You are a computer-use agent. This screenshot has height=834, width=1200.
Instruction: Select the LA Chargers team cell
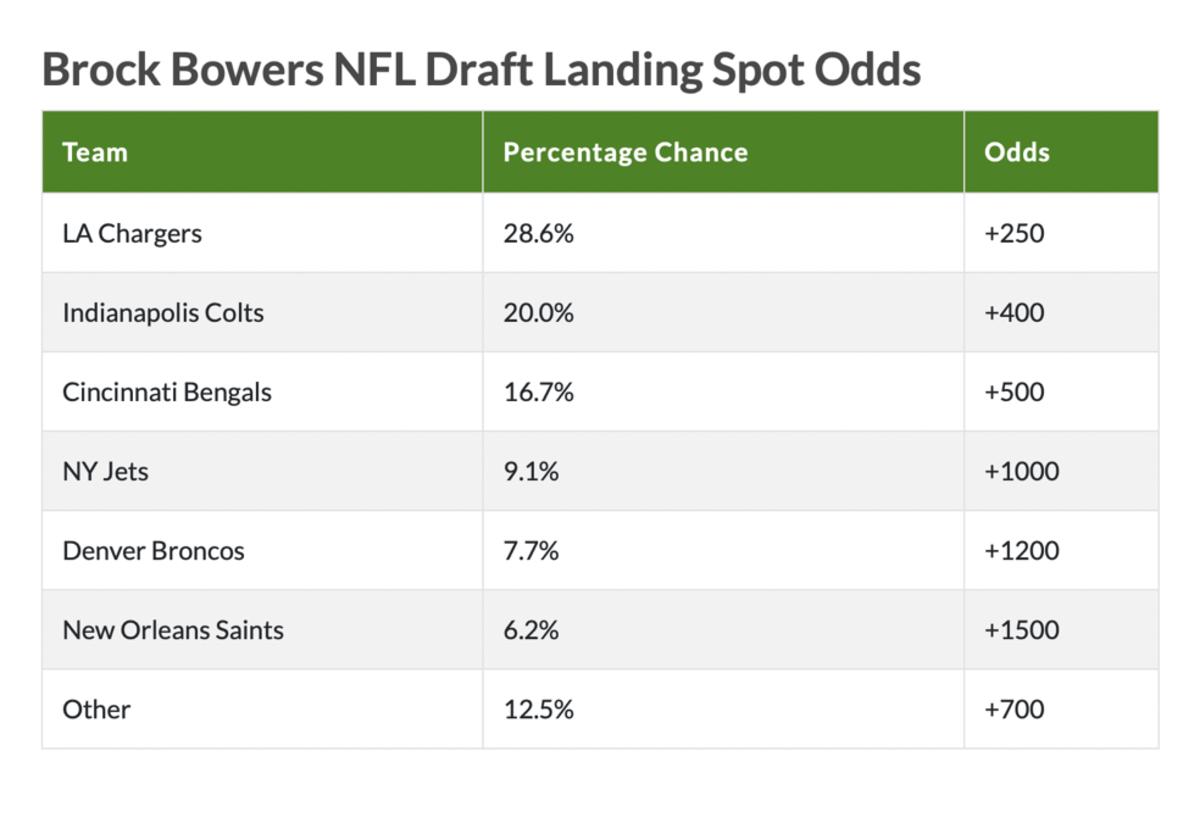point(262,233)
